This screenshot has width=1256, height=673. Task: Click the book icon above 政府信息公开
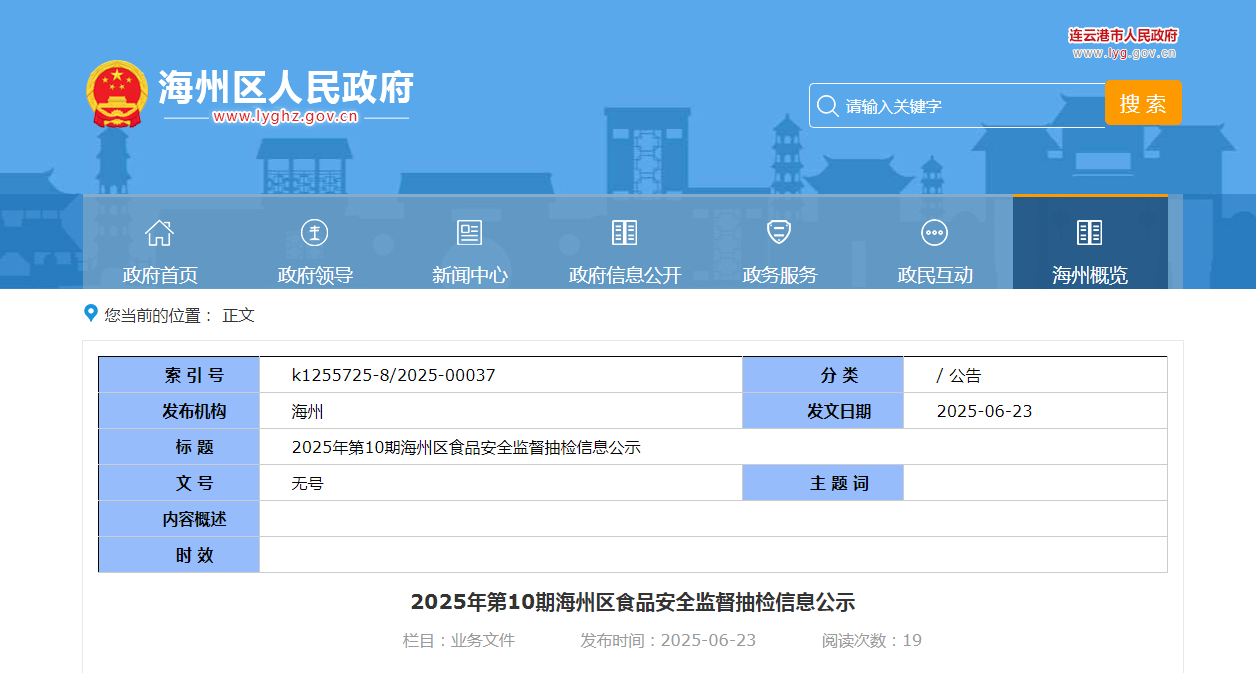(x=625, y=233)
